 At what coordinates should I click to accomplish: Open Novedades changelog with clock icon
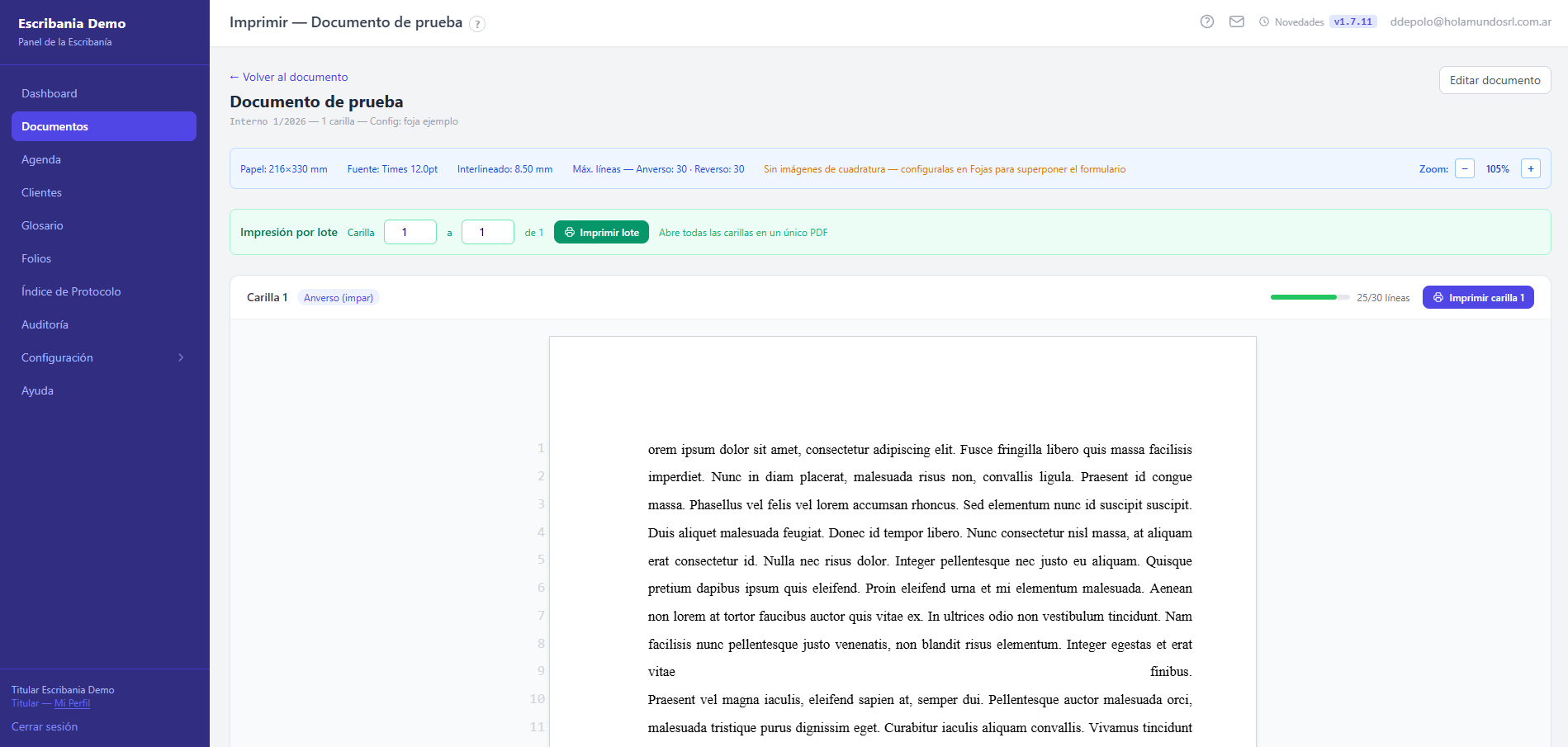[x=1291, y=22]
